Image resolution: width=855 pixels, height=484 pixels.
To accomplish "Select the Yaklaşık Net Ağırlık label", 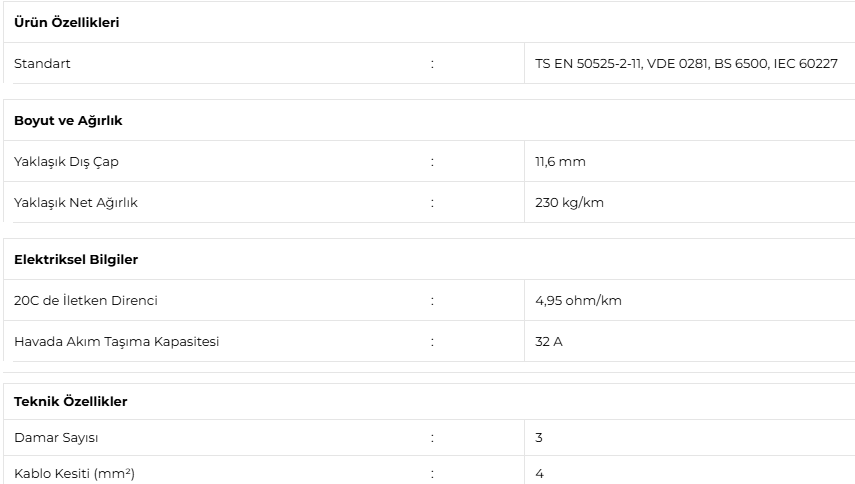I will click(76, 203).
